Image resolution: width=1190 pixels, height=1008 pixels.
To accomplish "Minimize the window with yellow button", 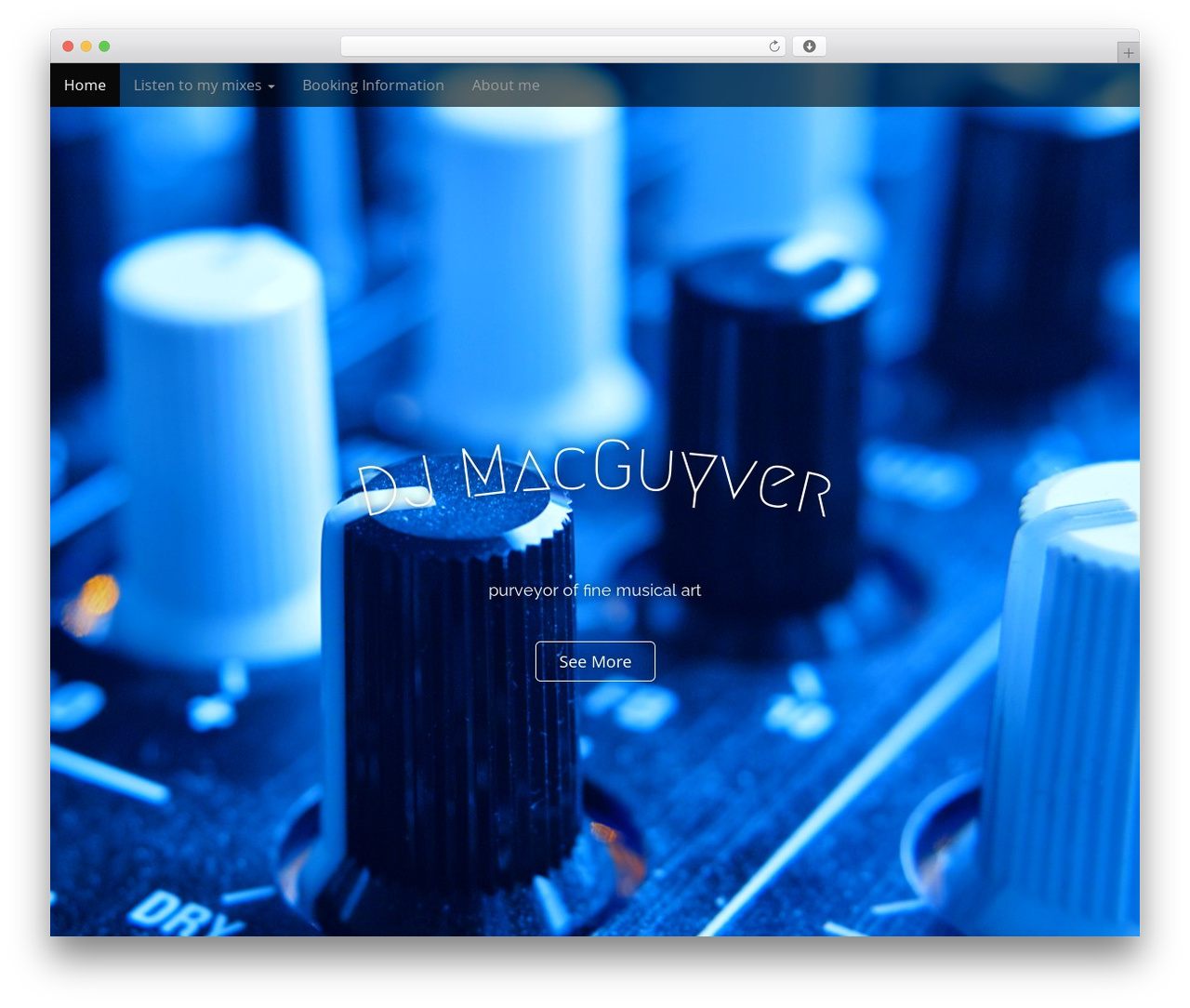I will [86, 46].
